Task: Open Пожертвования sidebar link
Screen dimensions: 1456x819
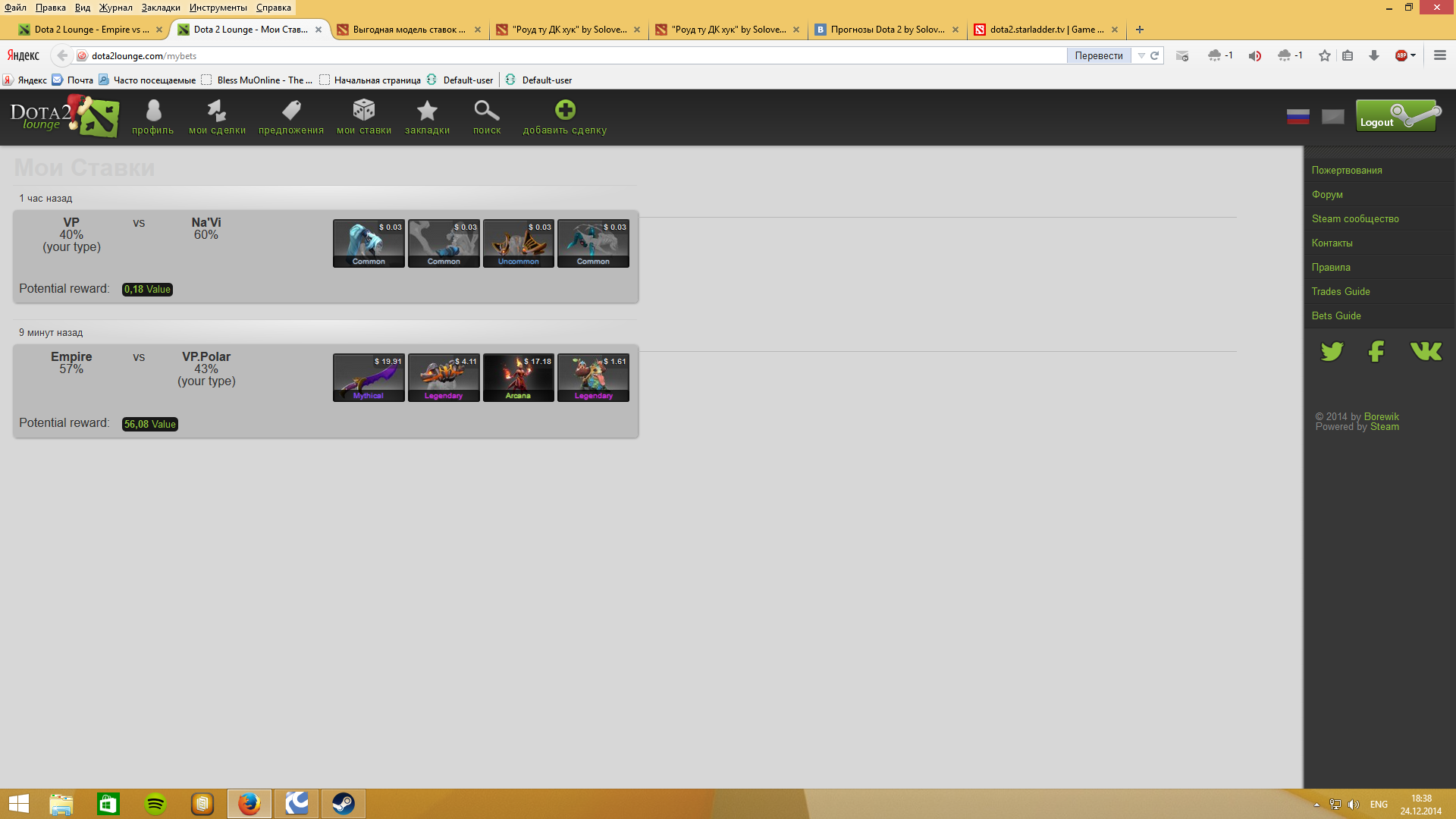Action: [x=1347, y=170]
